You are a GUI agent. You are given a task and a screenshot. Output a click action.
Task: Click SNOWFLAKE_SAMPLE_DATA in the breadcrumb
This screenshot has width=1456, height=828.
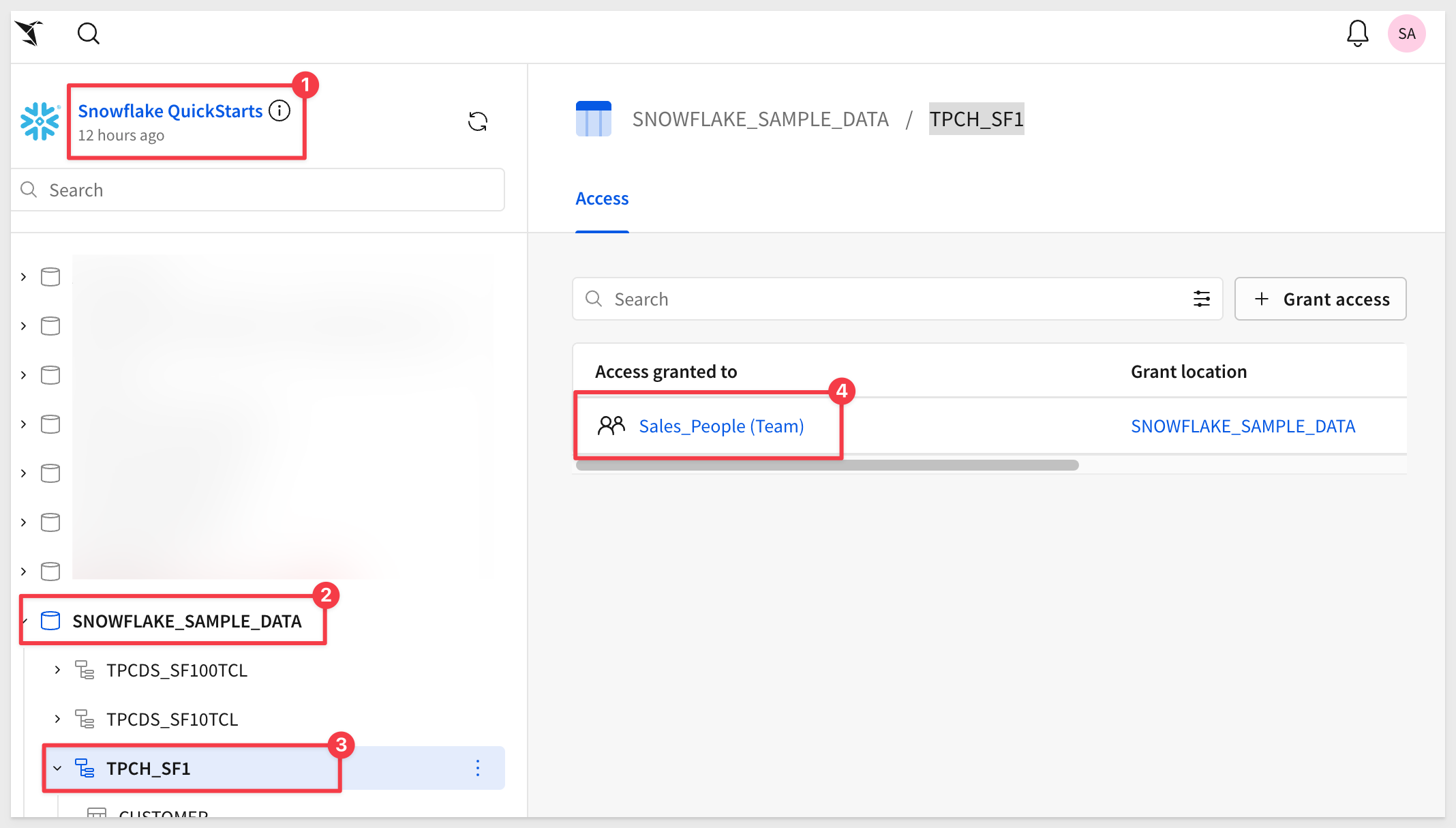(760, 119)
